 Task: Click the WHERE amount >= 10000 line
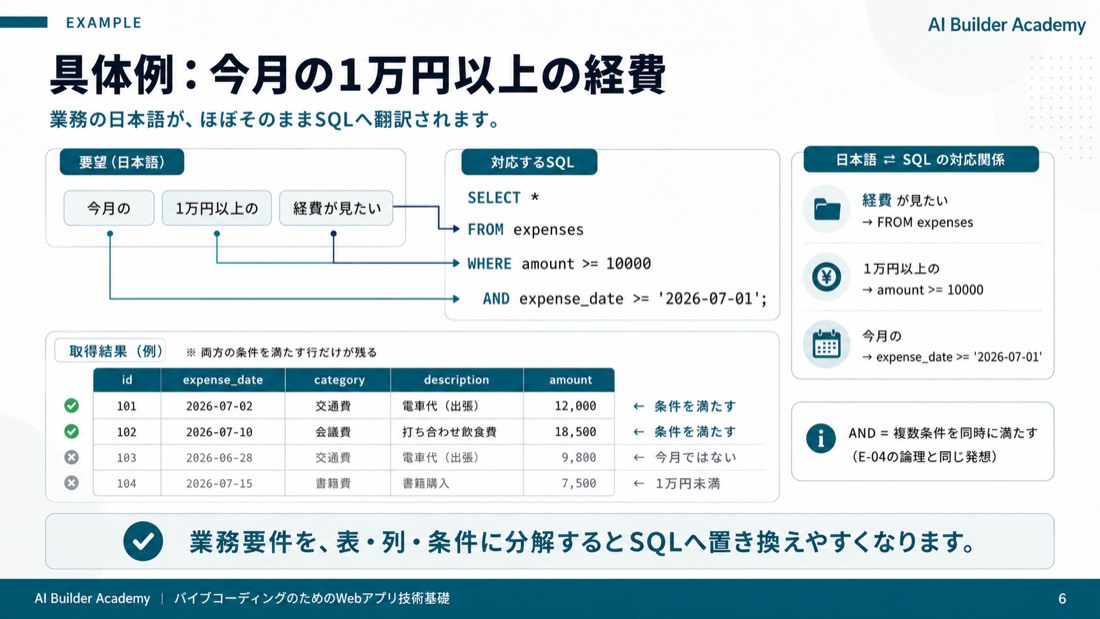pos(559,264)
